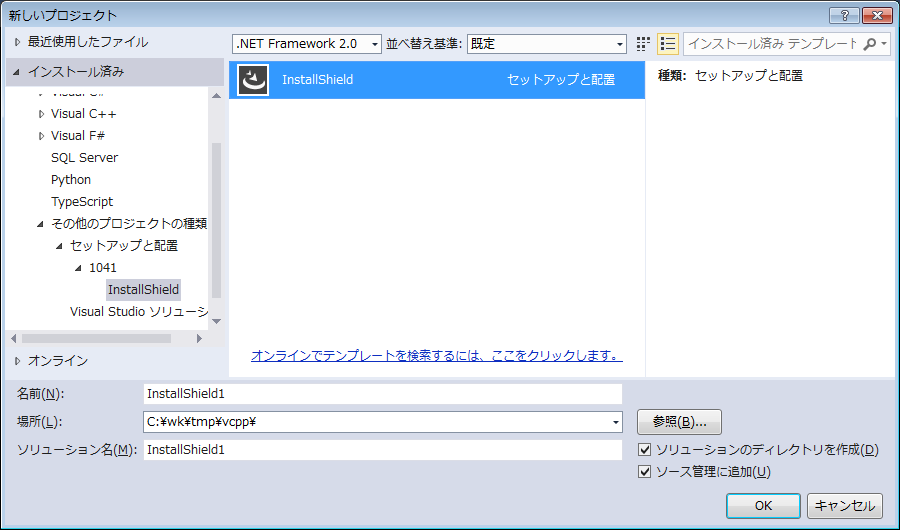
Task: Select Visual C++ tree label
Action: [83, 114]
